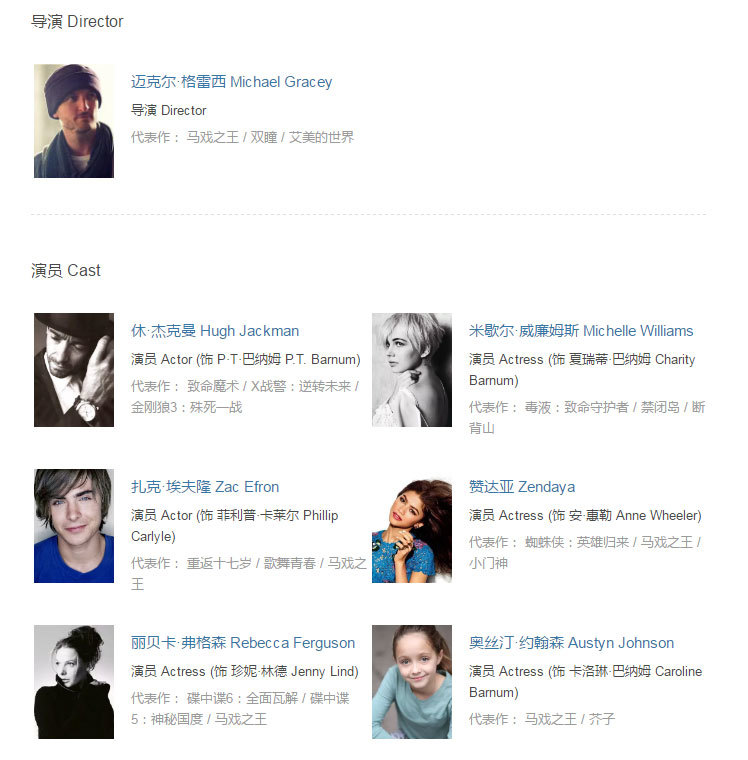
Task: Open Zac Efron's profile link
Action: [205, 487]
